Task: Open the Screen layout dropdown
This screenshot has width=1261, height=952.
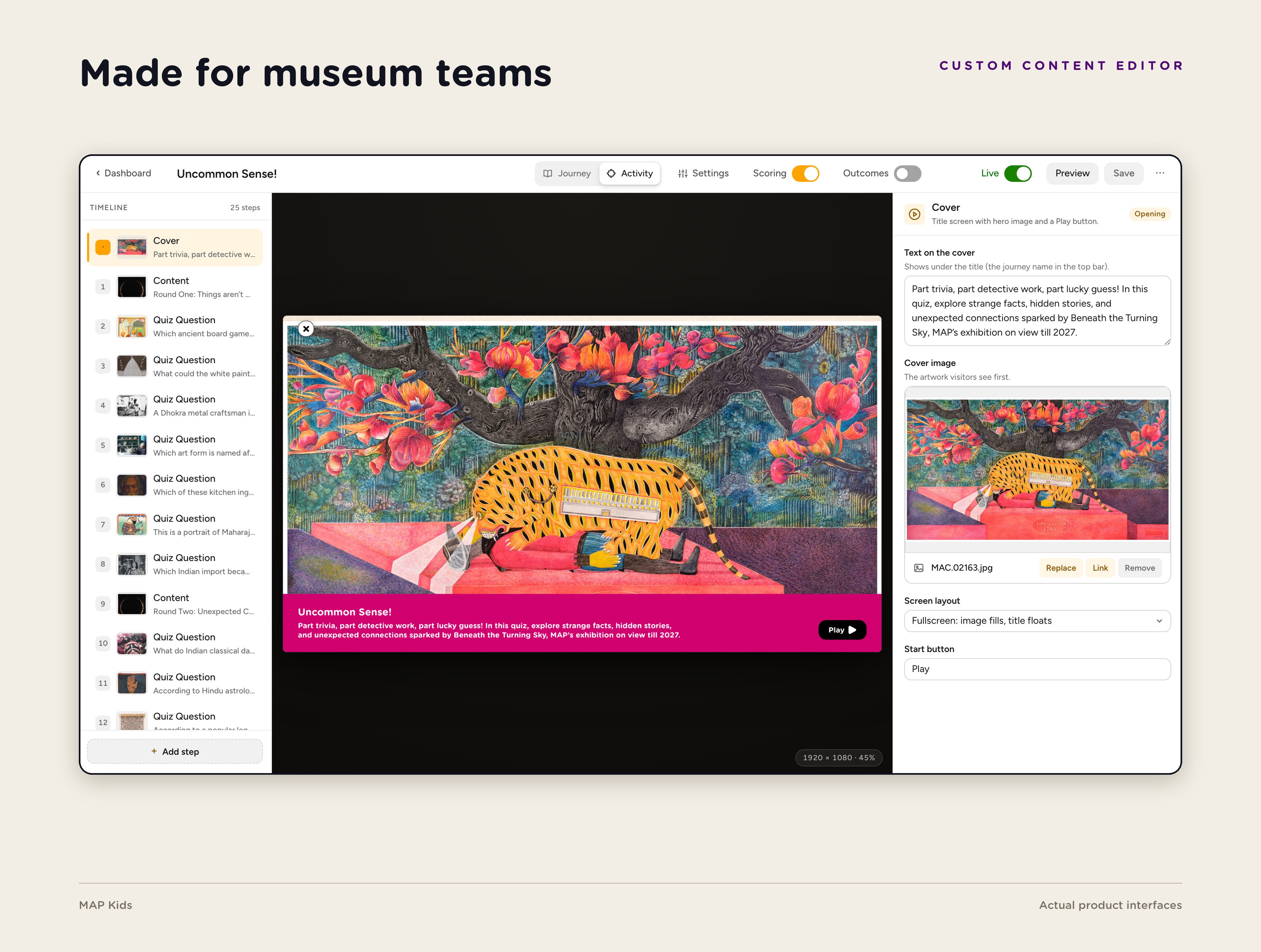Action: (1037, 621)
